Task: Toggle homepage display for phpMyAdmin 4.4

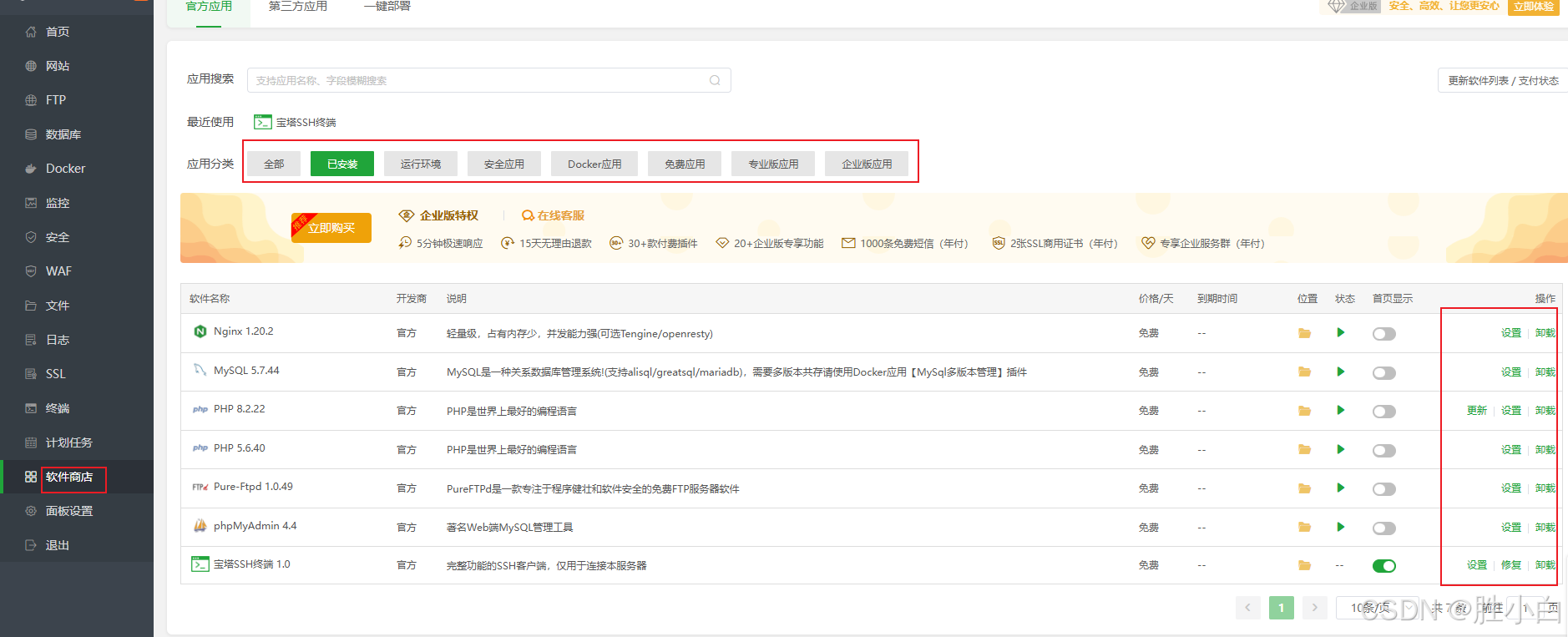Action: [x=1384, y=528]
